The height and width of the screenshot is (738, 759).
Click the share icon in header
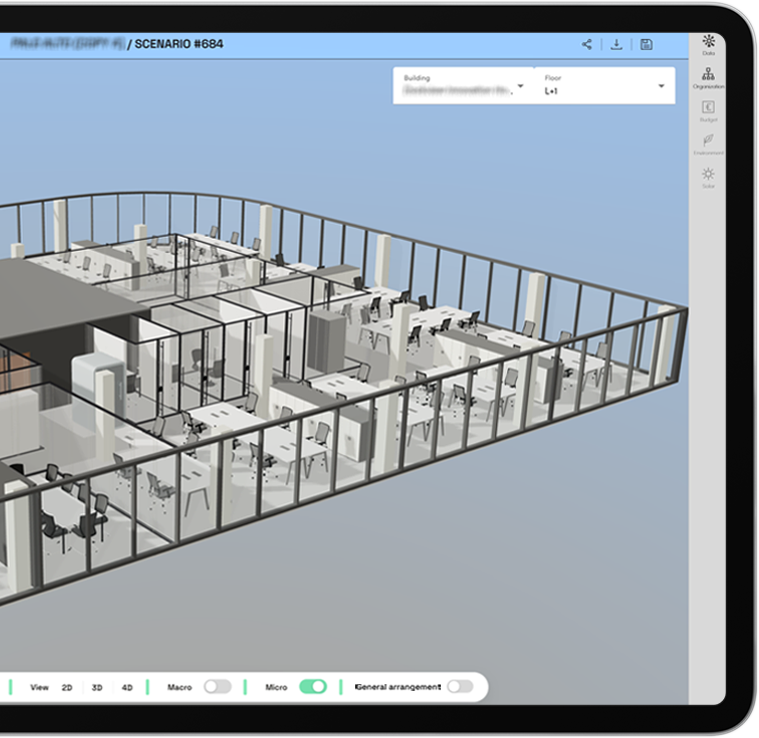(587, 45)
